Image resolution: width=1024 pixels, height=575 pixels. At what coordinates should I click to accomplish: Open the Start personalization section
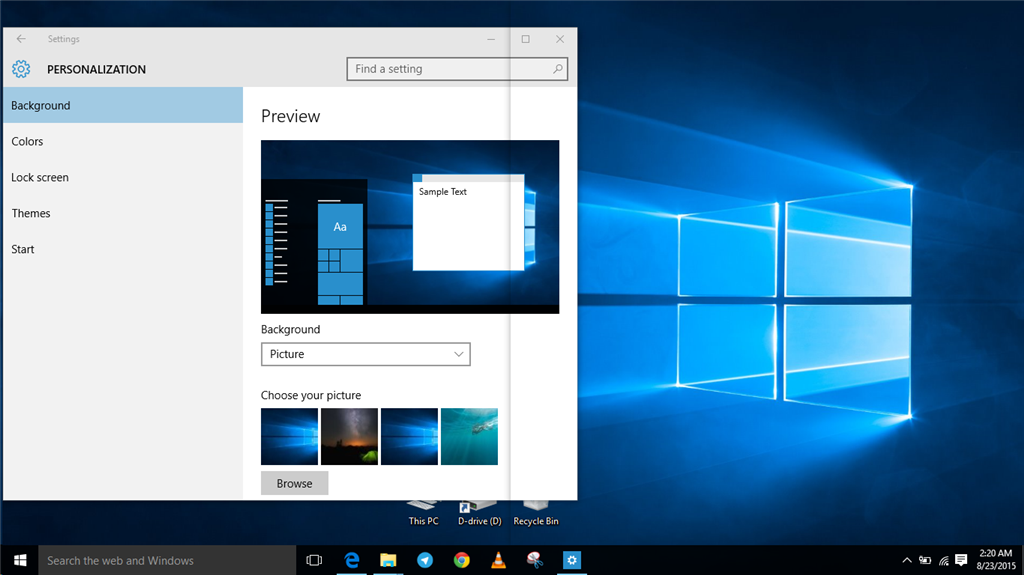tap(123, 249)
